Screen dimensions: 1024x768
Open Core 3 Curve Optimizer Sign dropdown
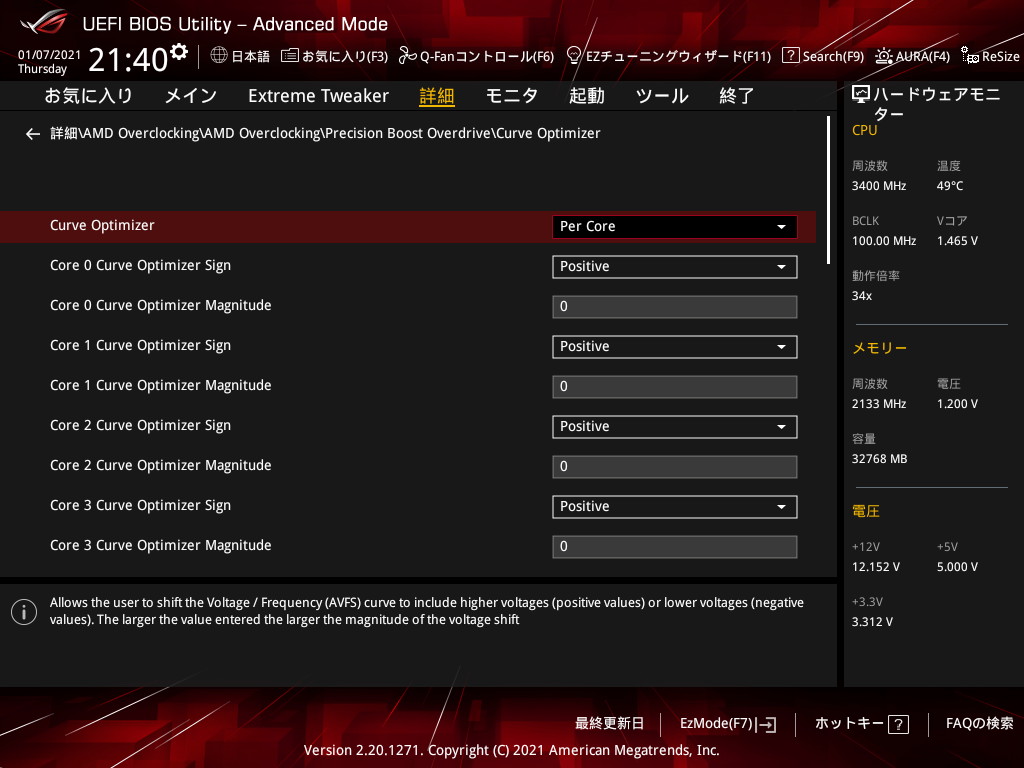675,507
